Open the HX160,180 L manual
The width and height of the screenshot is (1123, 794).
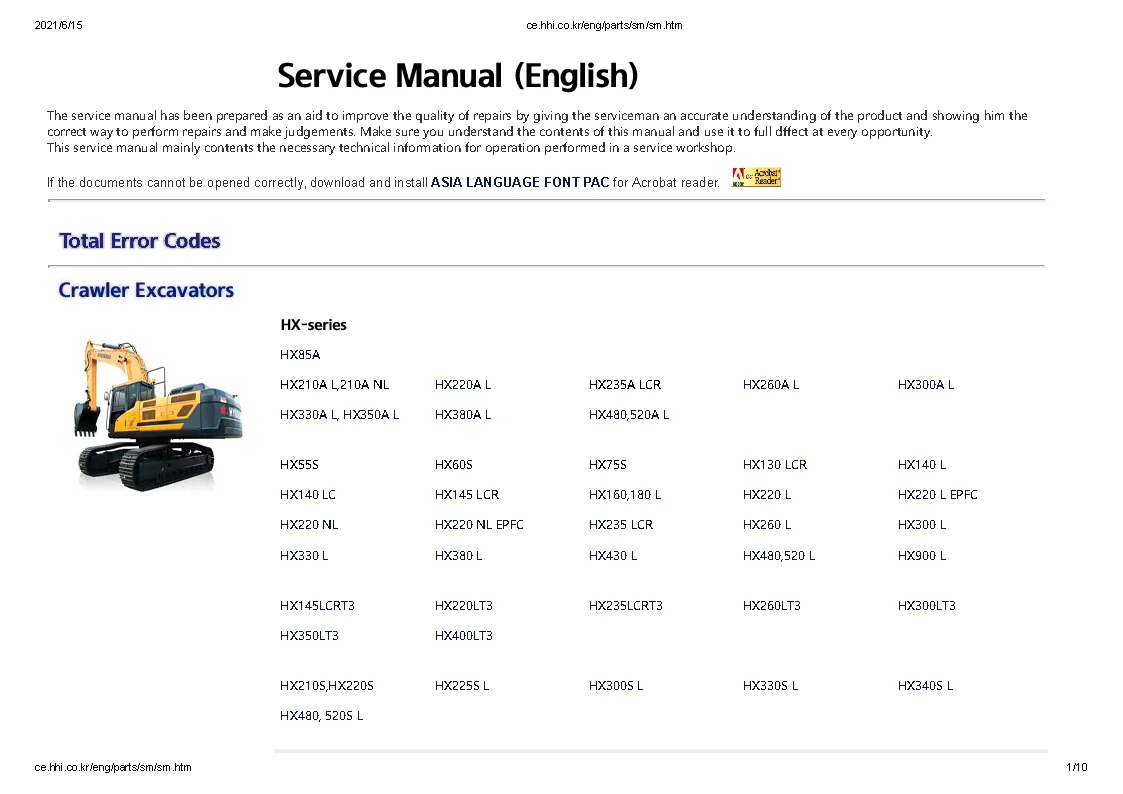point(625,495)
